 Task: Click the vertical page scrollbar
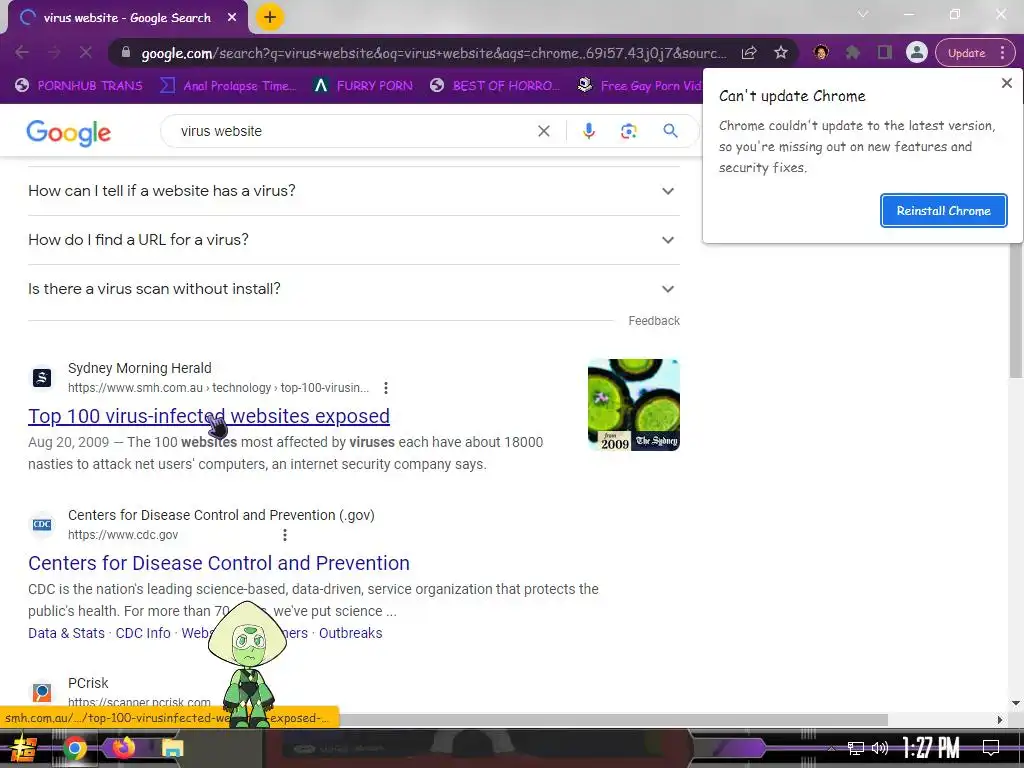[1016, 268]
